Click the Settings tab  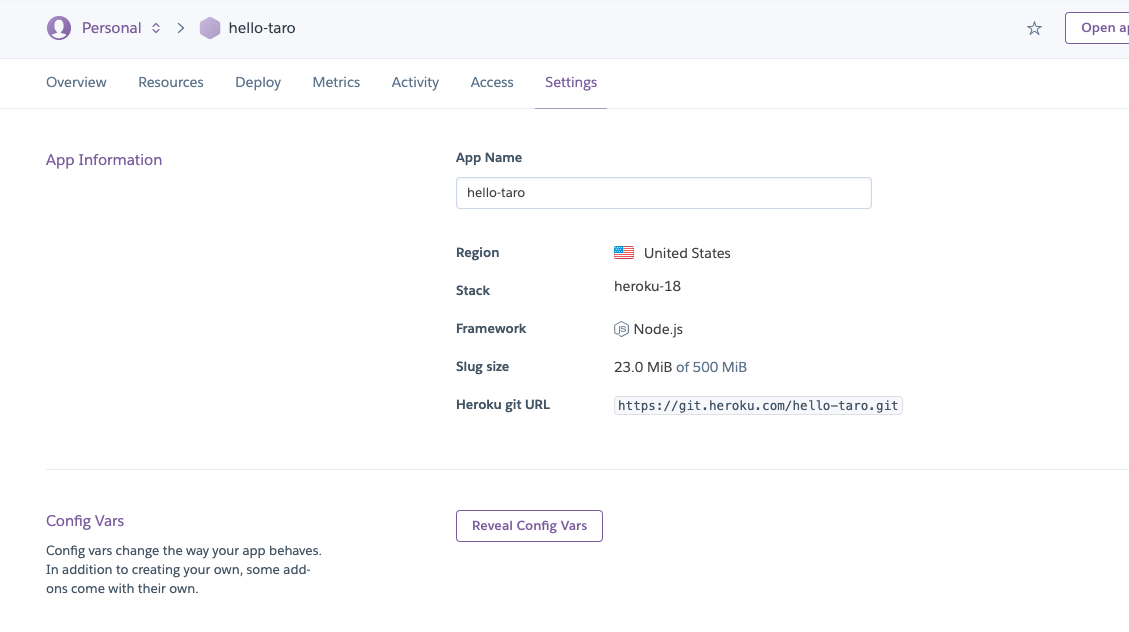coord(571,82)
